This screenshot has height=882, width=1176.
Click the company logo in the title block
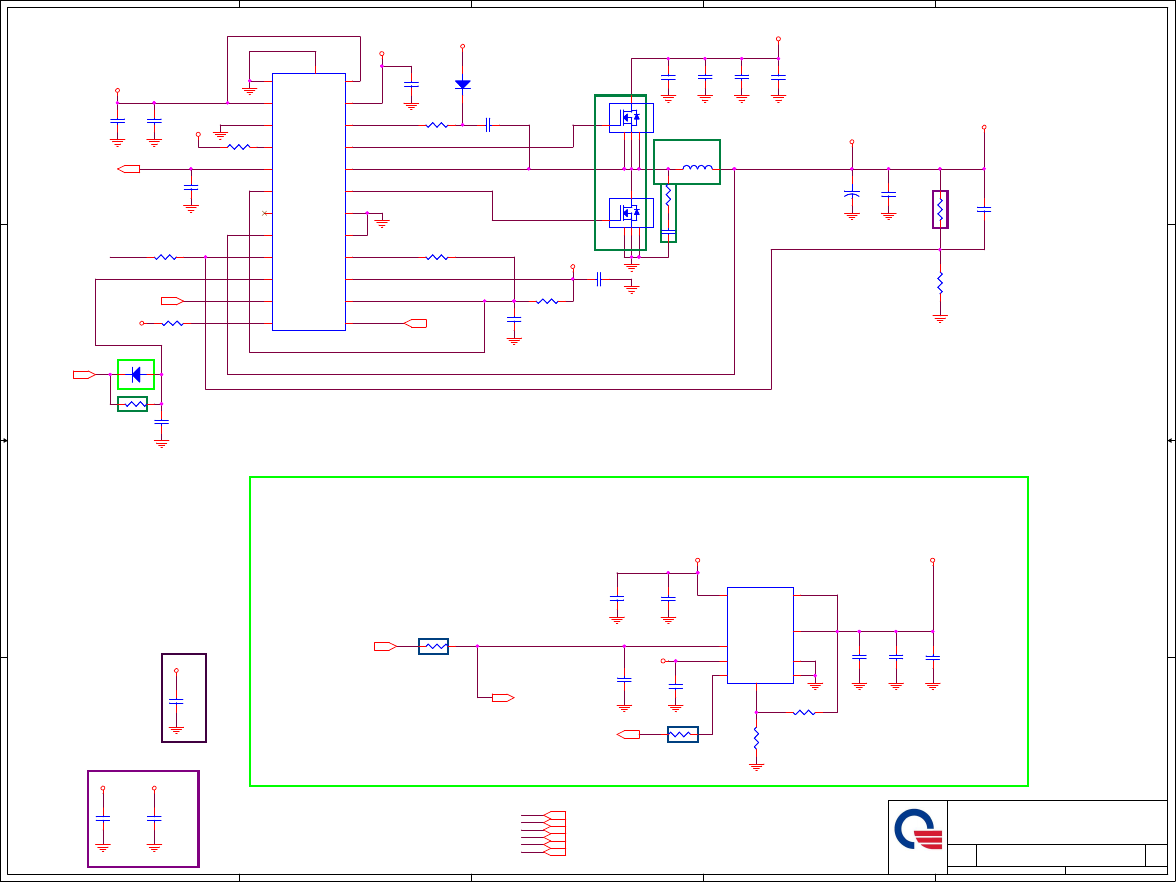[x=918, y=830]
